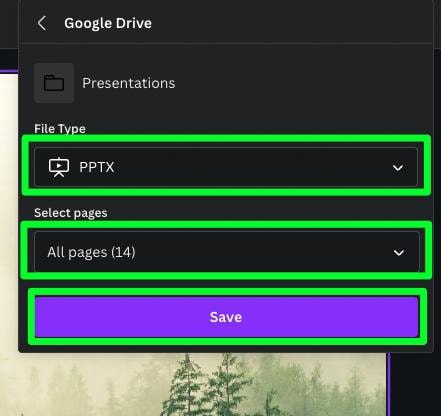This screenshot has height=416, width=441.
Task: Click the Google Drive panel title
Action: pos(108,23)
